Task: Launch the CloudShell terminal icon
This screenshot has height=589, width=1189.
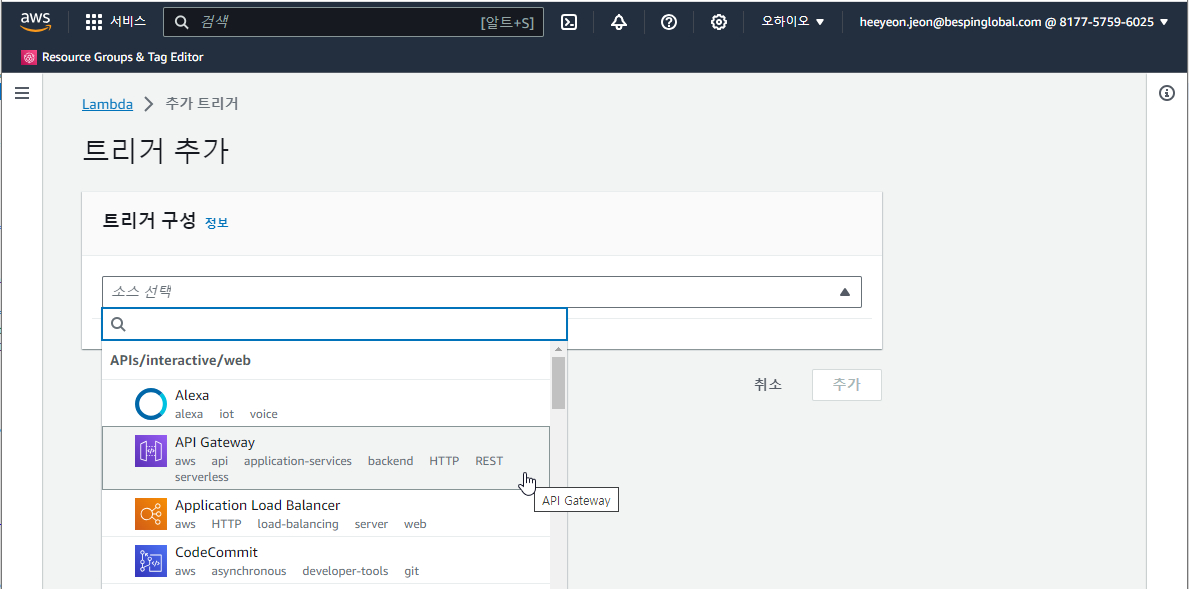Action: coord(569,22)
